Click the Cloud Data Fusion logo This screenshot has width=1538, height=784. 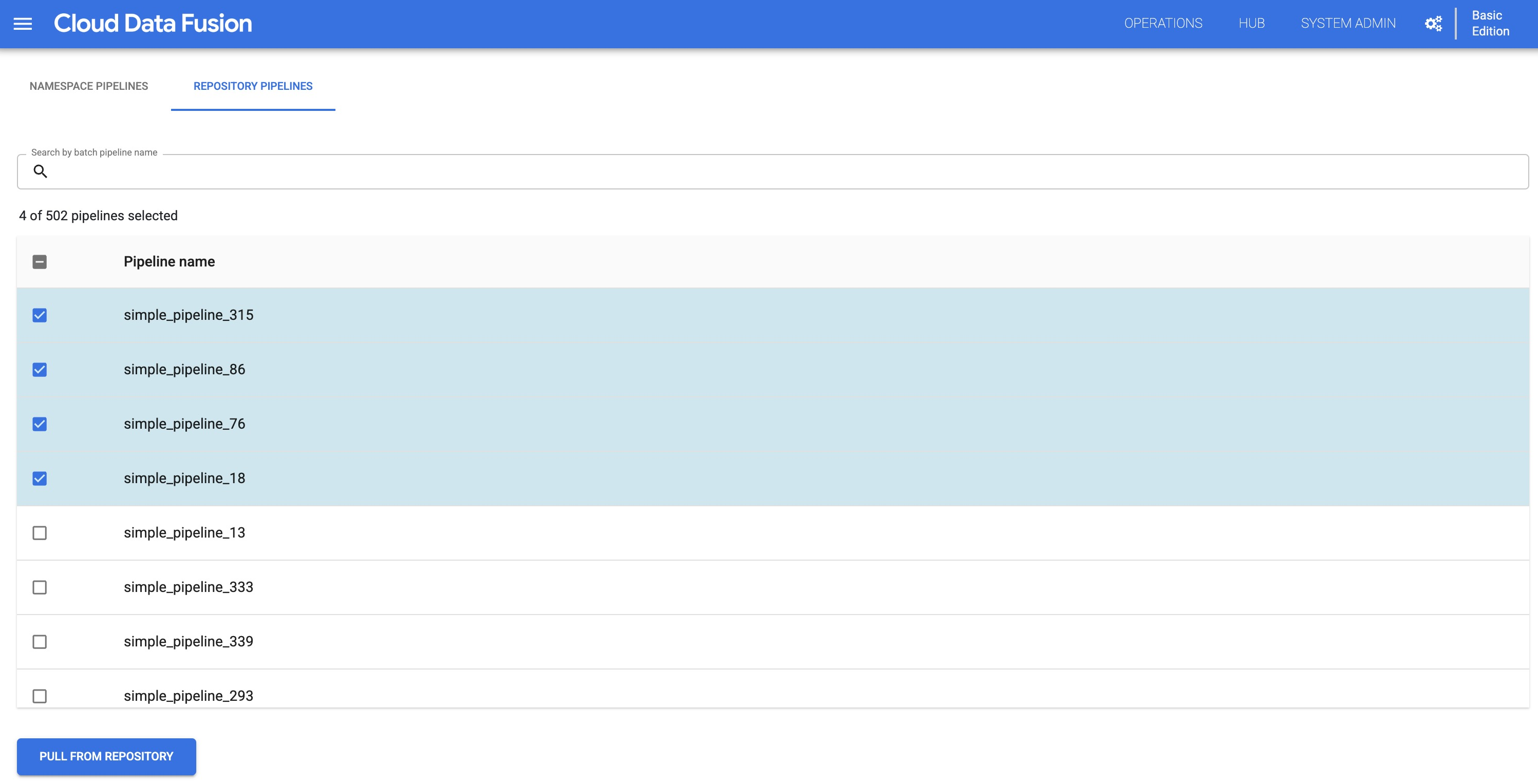coord(152,23)
